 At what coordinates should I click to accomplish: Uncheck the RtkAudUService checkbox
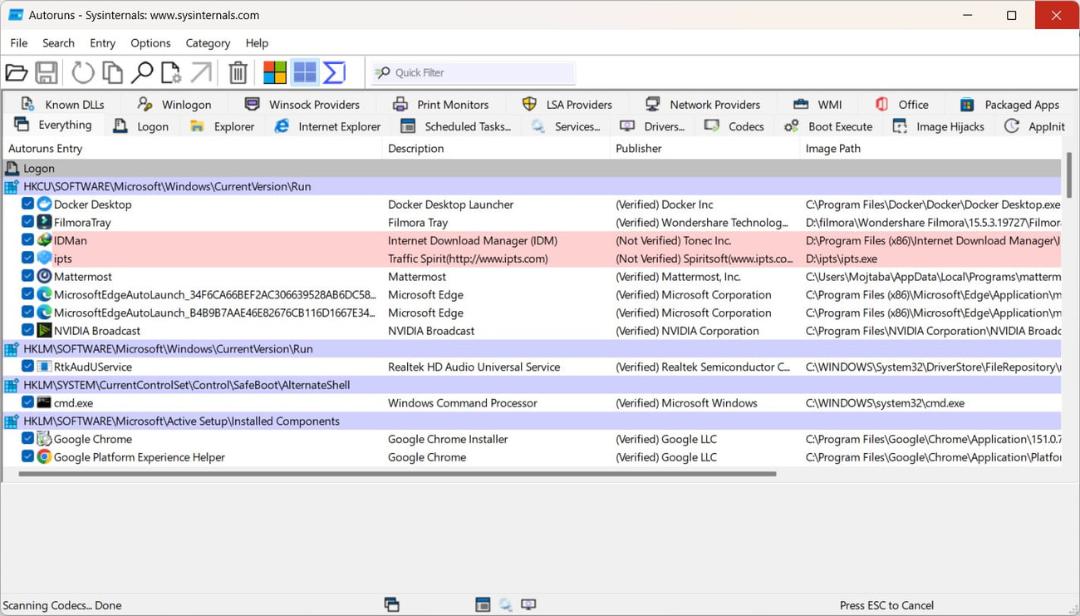pos(28,366)
